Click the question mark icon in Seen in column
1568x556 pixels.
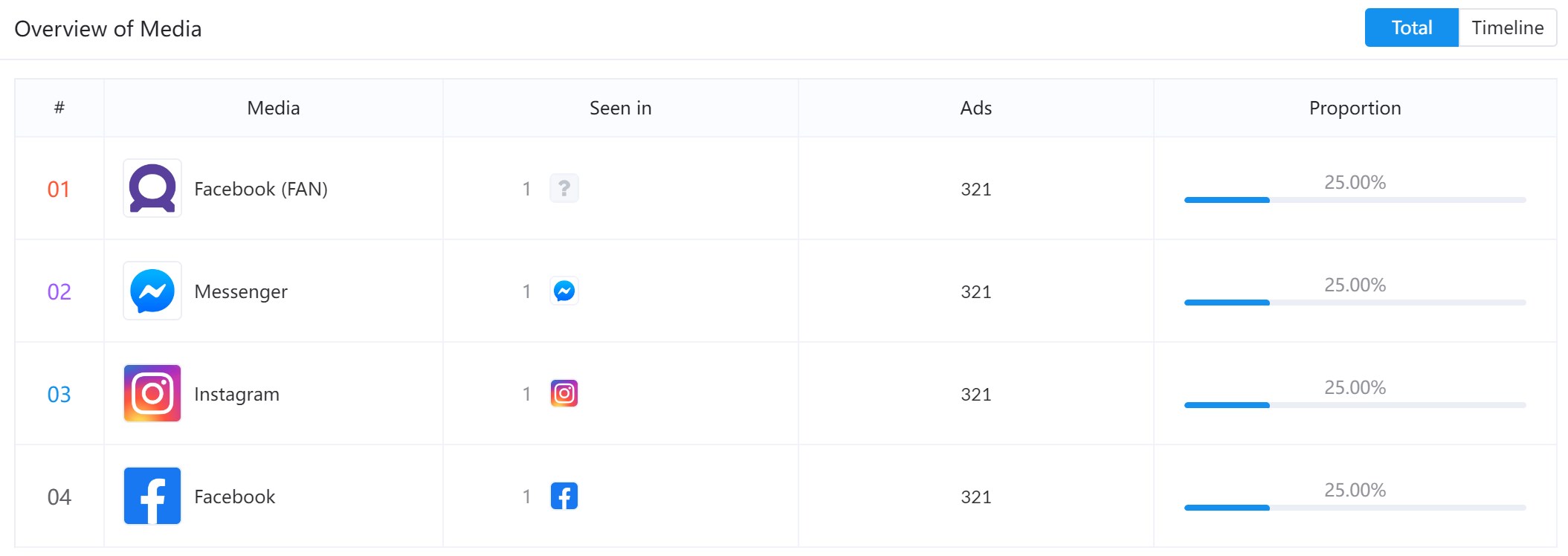coord(564,188)
